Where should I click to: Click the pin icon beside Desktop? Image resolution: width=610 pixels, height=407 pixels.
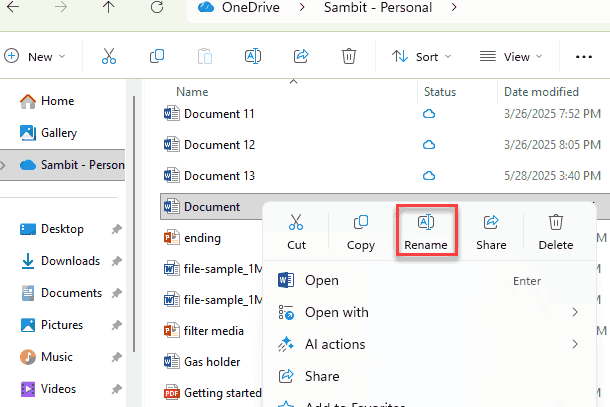[x=116, y=229]
